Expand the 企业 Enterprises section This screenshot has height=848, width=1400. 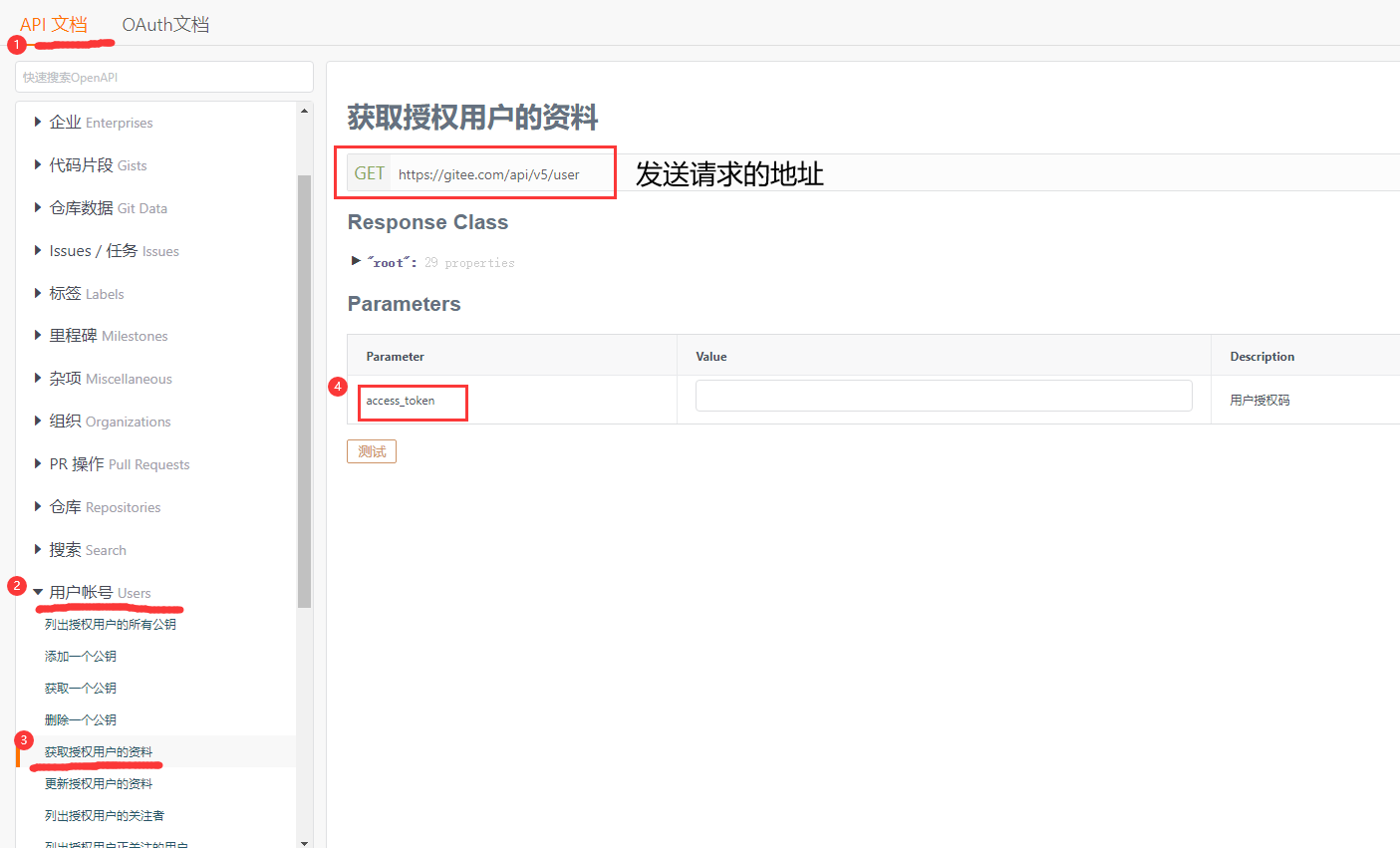100,122
